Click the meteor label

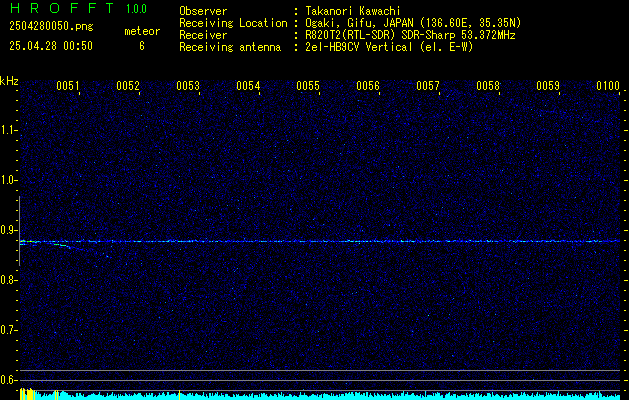pos(142,31)
